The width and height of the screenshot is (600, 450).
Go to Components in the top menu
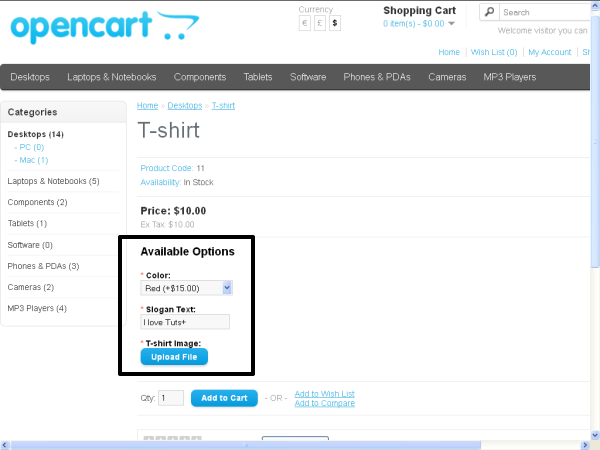click(200, 77)
